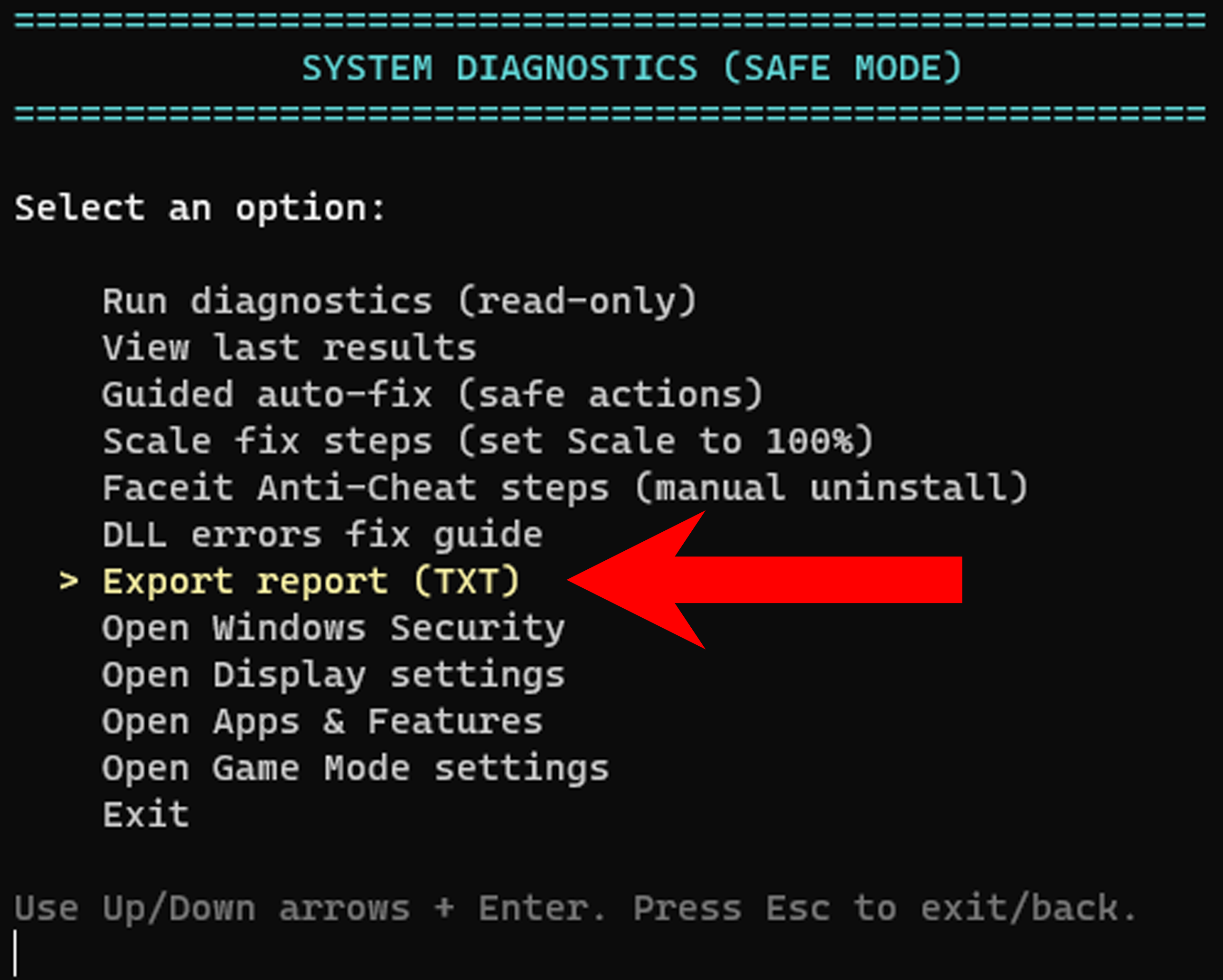Open Guided auto-fix (safe actions)
This screenshot has width=1223, height=980.
tap(432, 395)
